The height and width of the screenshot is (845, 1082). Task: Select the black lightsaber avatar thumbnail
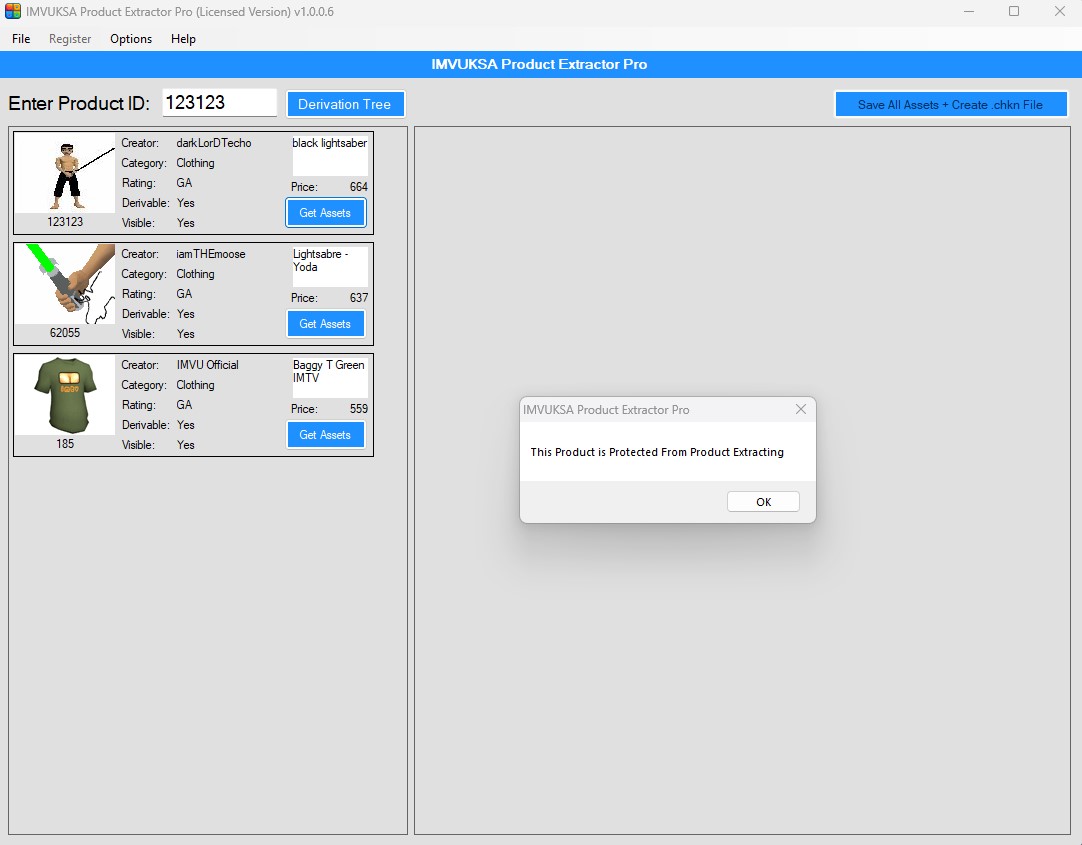[66, 172]
